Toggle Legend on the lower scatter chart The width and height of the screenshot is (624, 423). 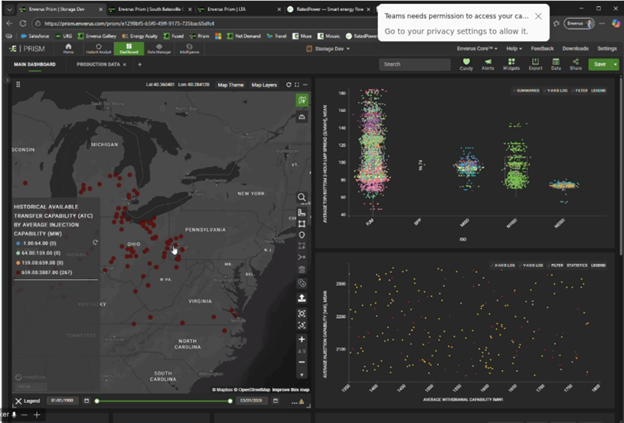598,265
